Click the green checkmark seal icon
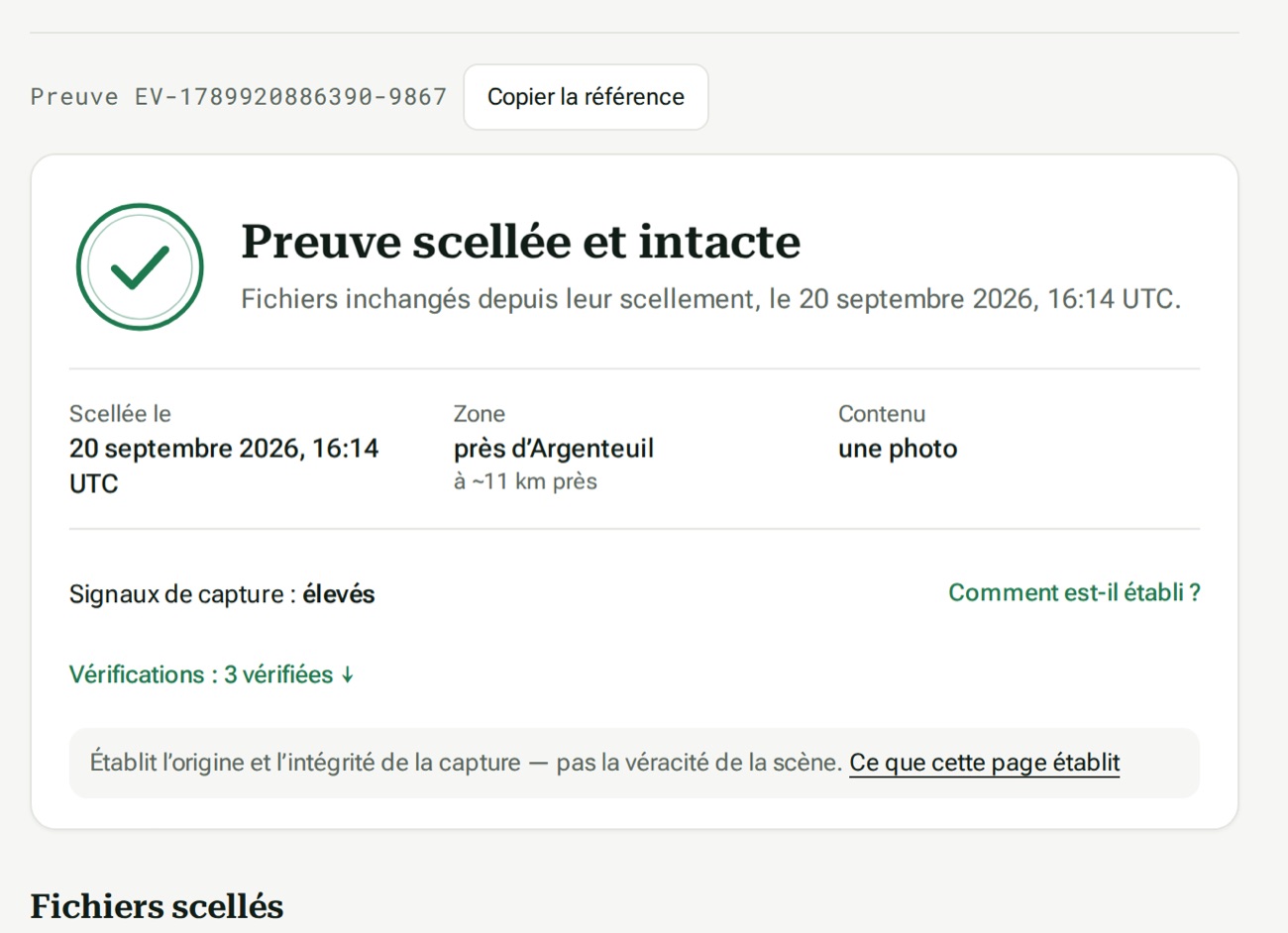Image resolution: width=1288 pixels, height=933 pixels. [x=140, y=266]
